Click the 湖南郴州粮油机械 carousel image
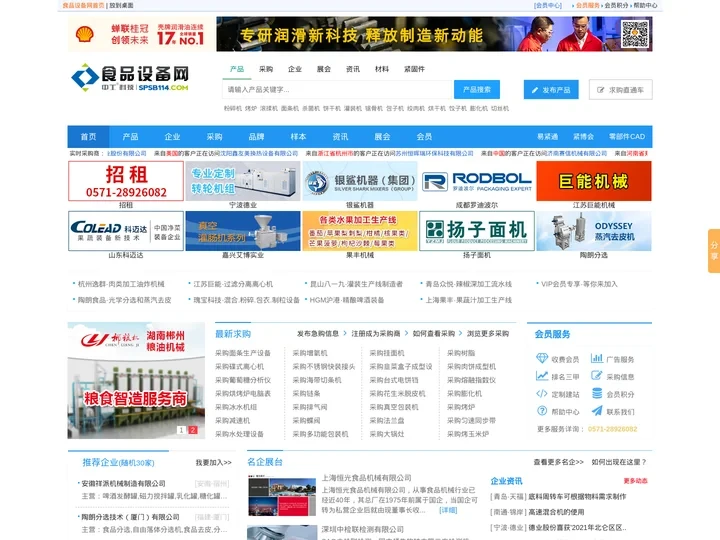Screen dimensions: 720x540 [x=136, y=380]
